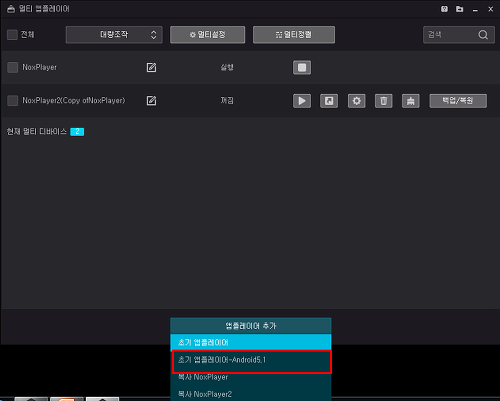Open 멀티설정 multi settings
This screenshot has width=500, height=401.
tap(208, 35)
